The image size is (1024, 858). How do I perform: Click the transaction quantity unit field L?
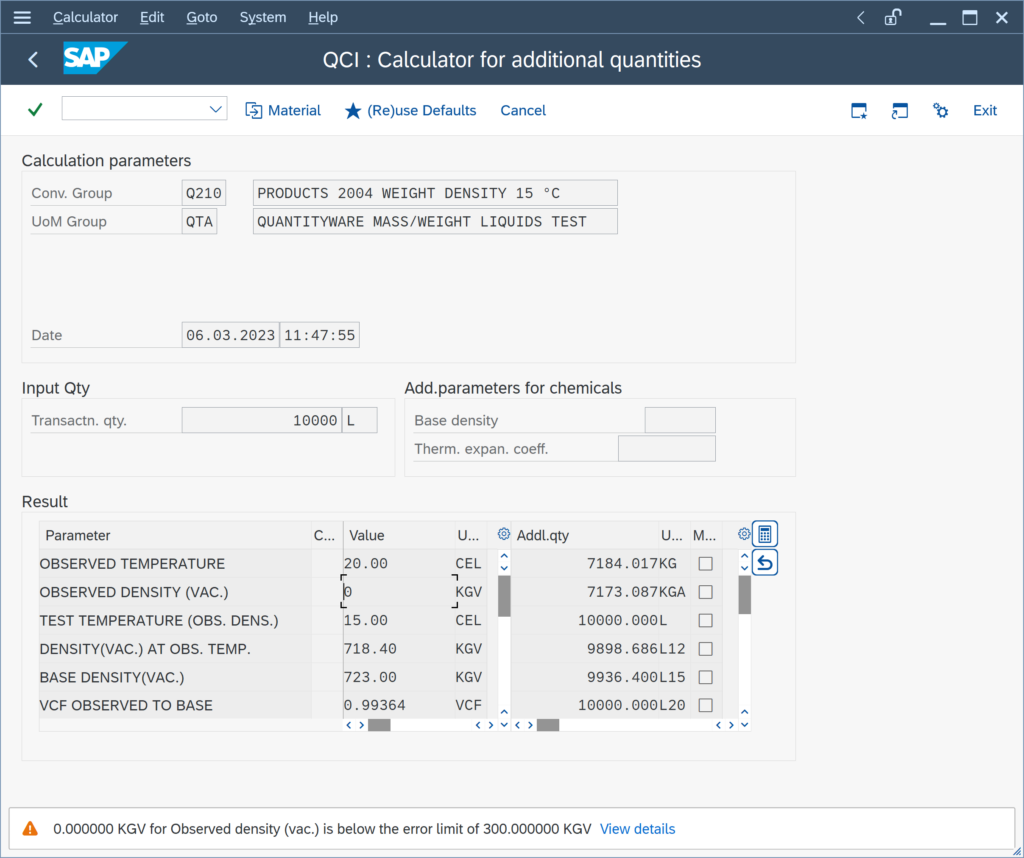point(360,420)
